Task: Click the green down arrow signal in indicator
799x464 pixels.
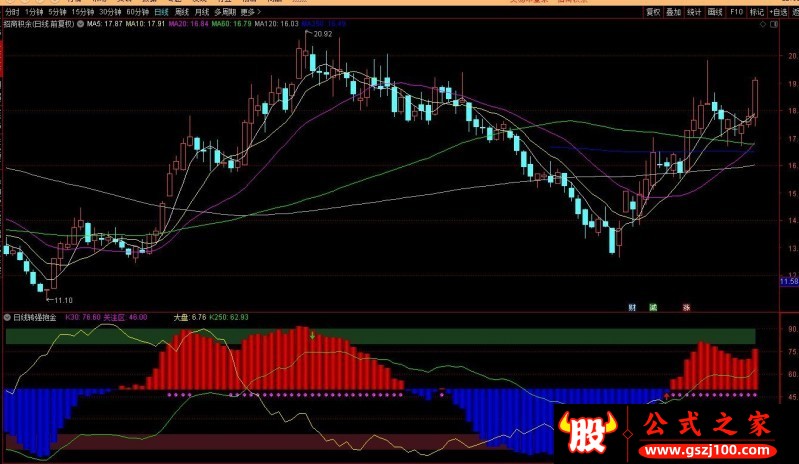Action: (x=312, y=335)
